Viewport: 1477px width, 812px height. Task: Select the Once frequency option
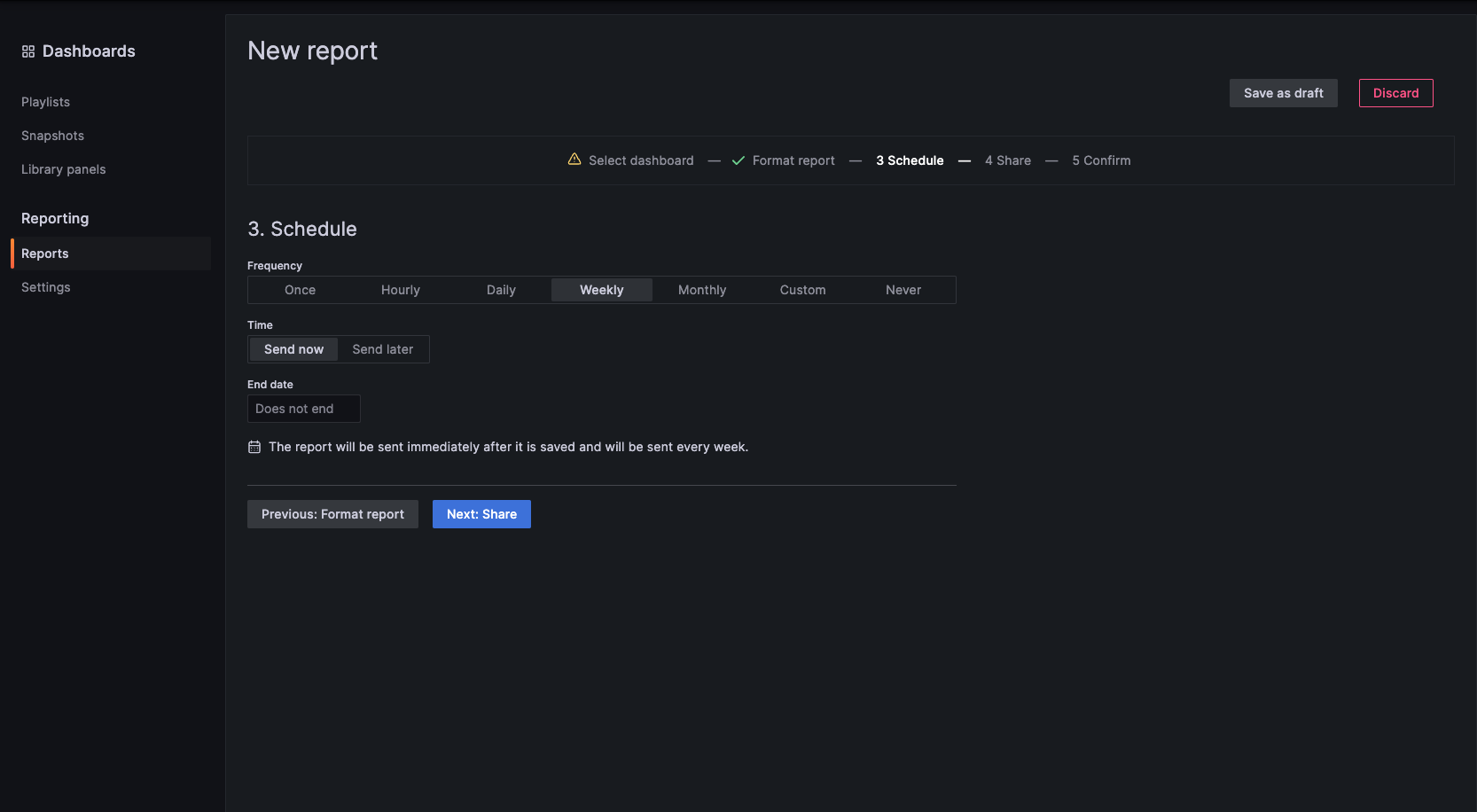click(x=300, y=290)
